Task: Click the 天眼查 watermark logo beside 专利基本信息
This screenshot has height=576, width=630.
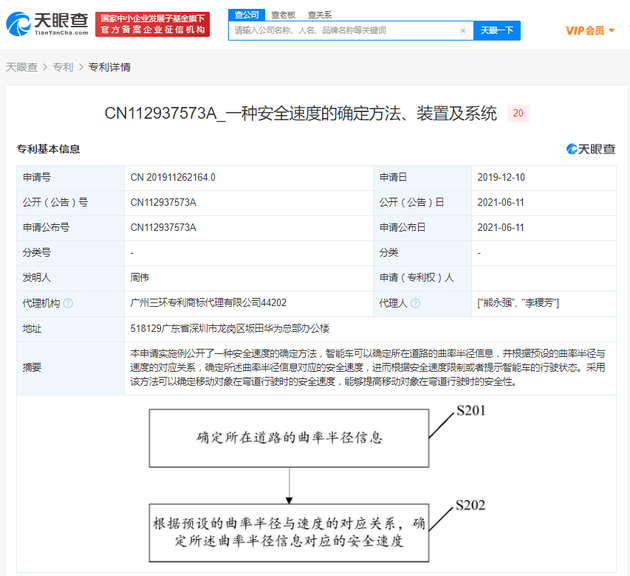Action: (x=590, y=149)
